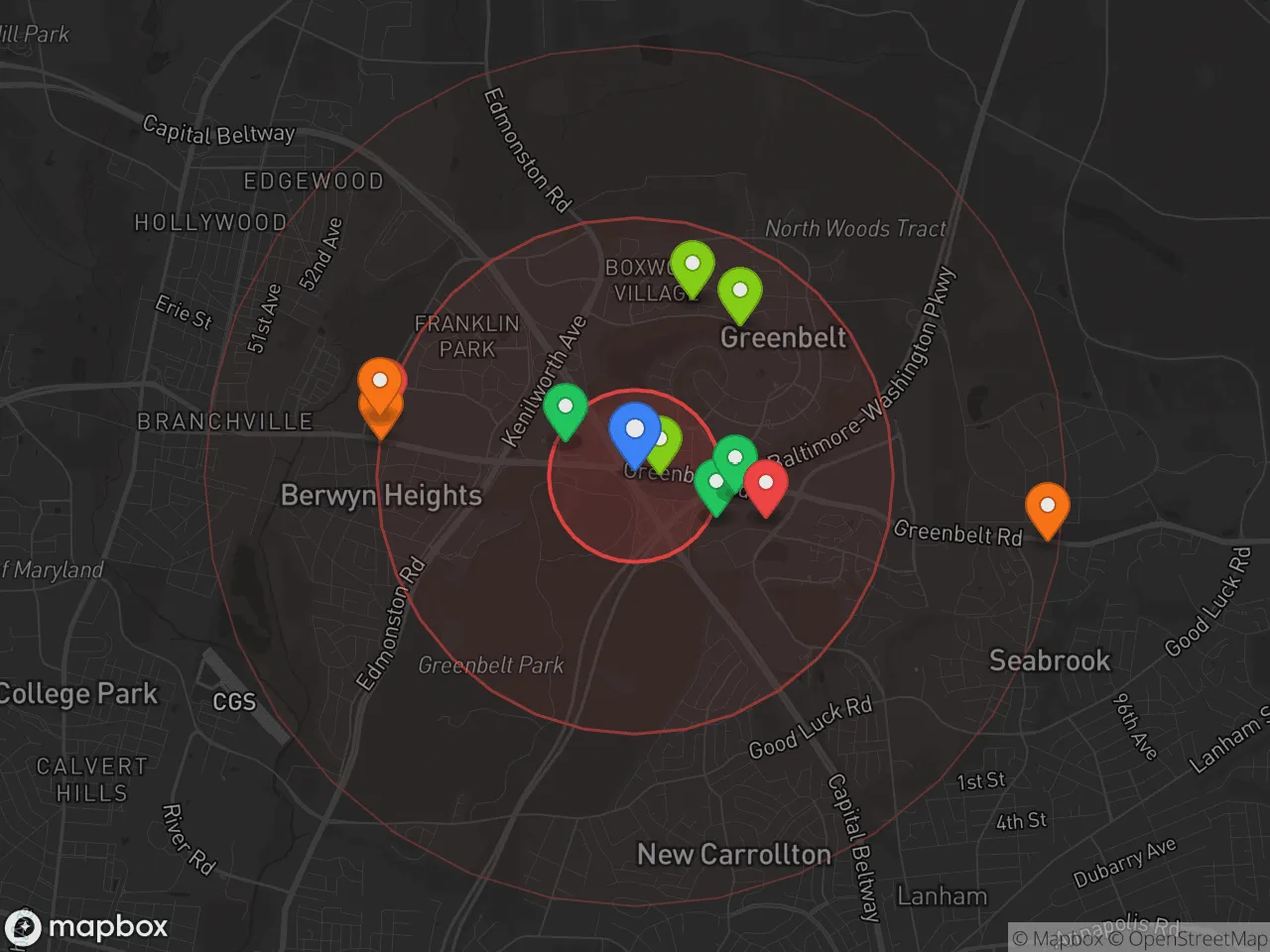Click the green pin immediately left of red pin
Viewport: 1270px width, 952px height.
pyautogui.click(x=736, y=457)
